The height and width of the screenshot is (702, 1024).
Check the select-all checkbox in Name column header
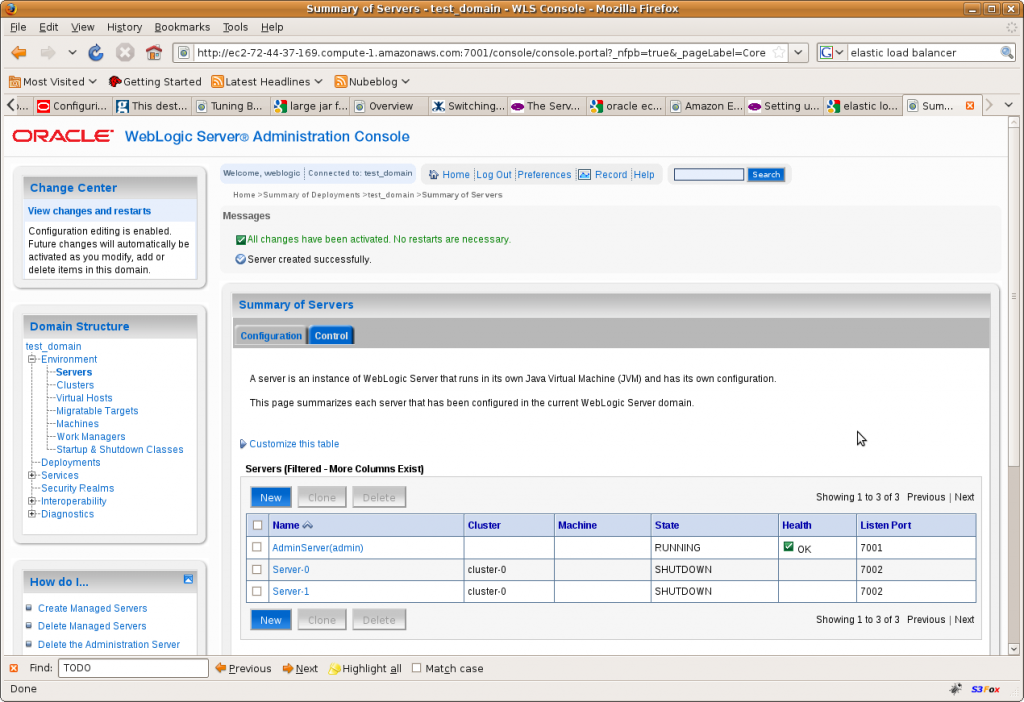257,525
